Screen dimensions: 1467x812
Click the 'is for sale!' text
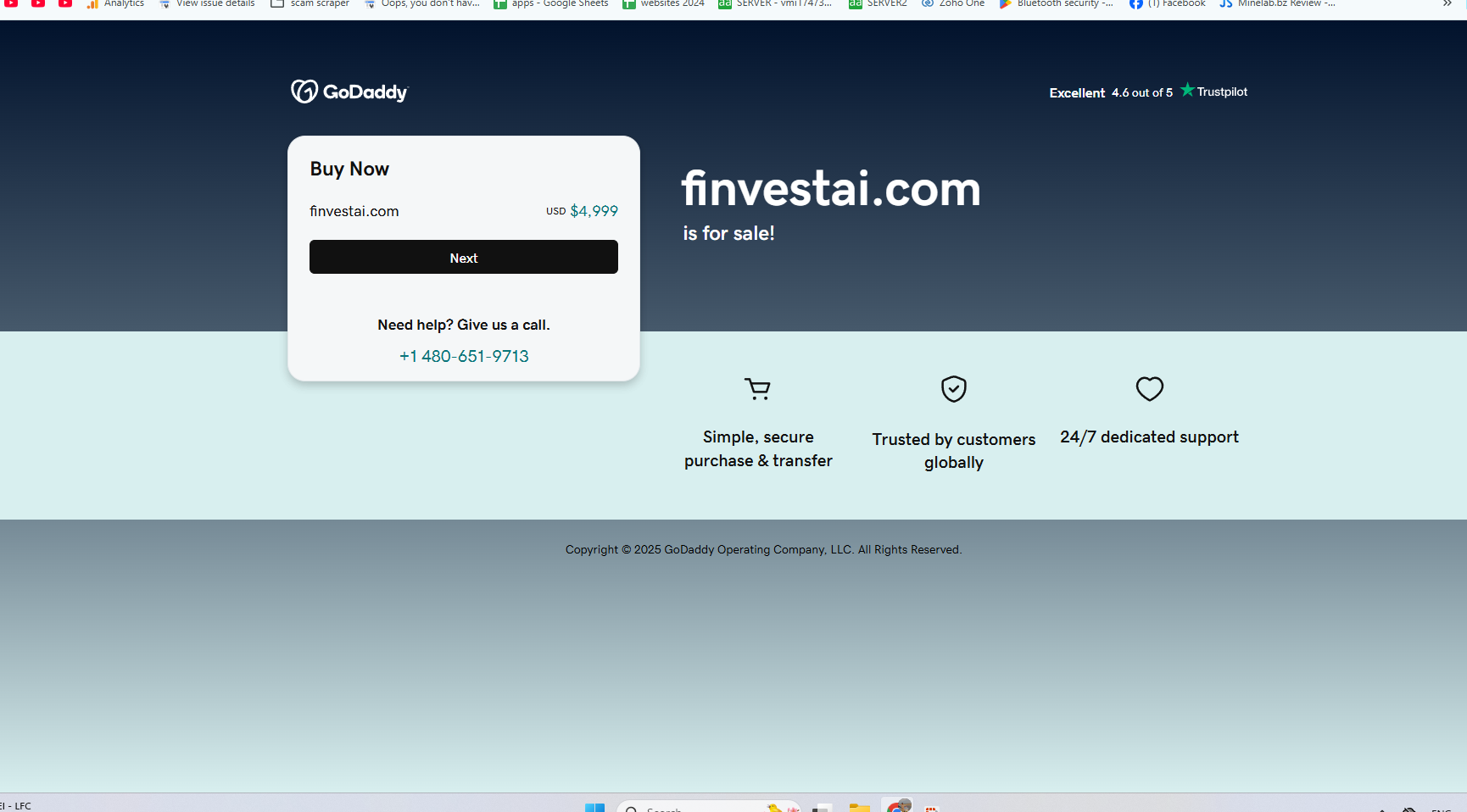click(x=729, y=233)
